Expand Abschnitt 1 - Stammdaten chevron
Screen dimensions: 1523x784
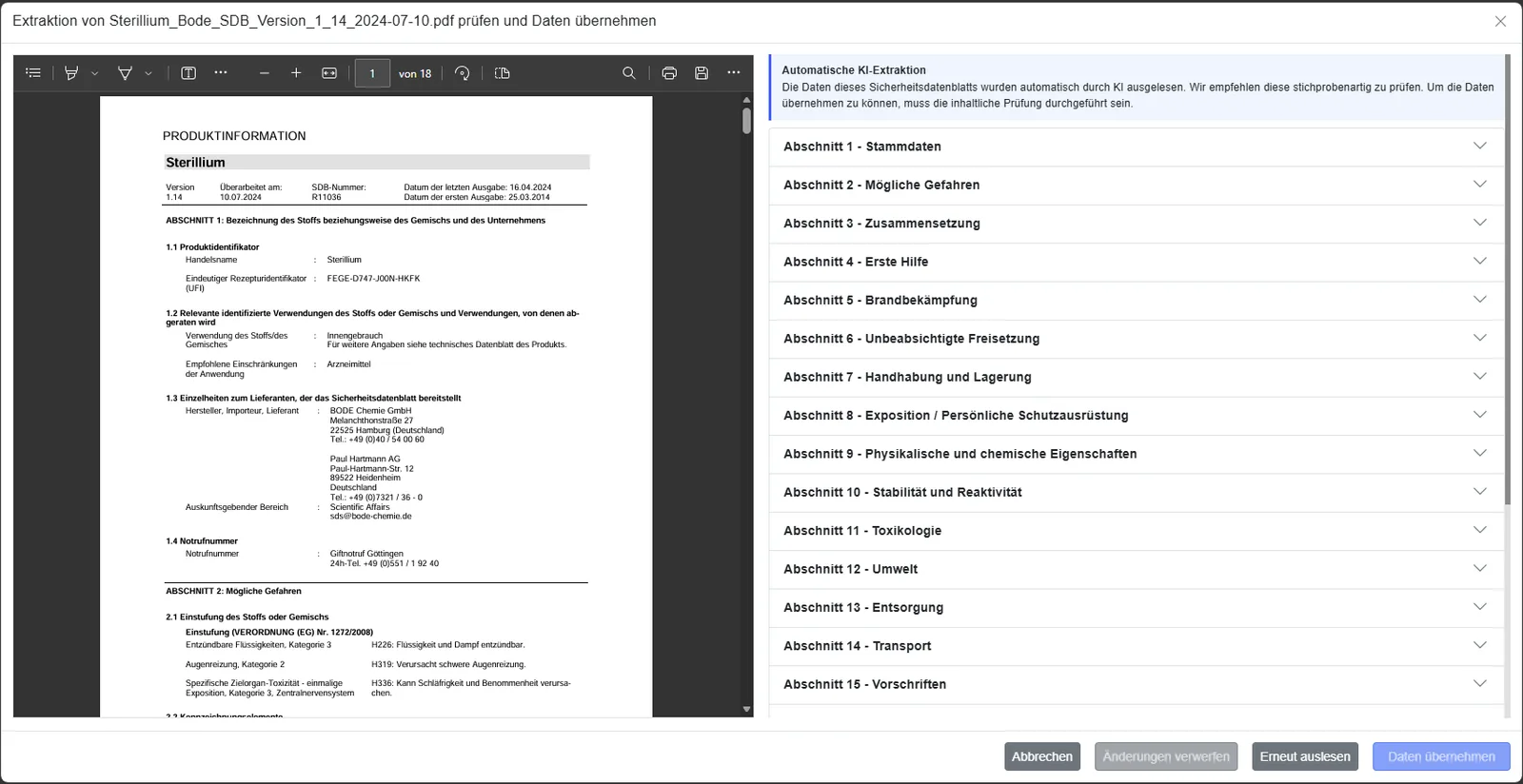(x=1480, y=147)
